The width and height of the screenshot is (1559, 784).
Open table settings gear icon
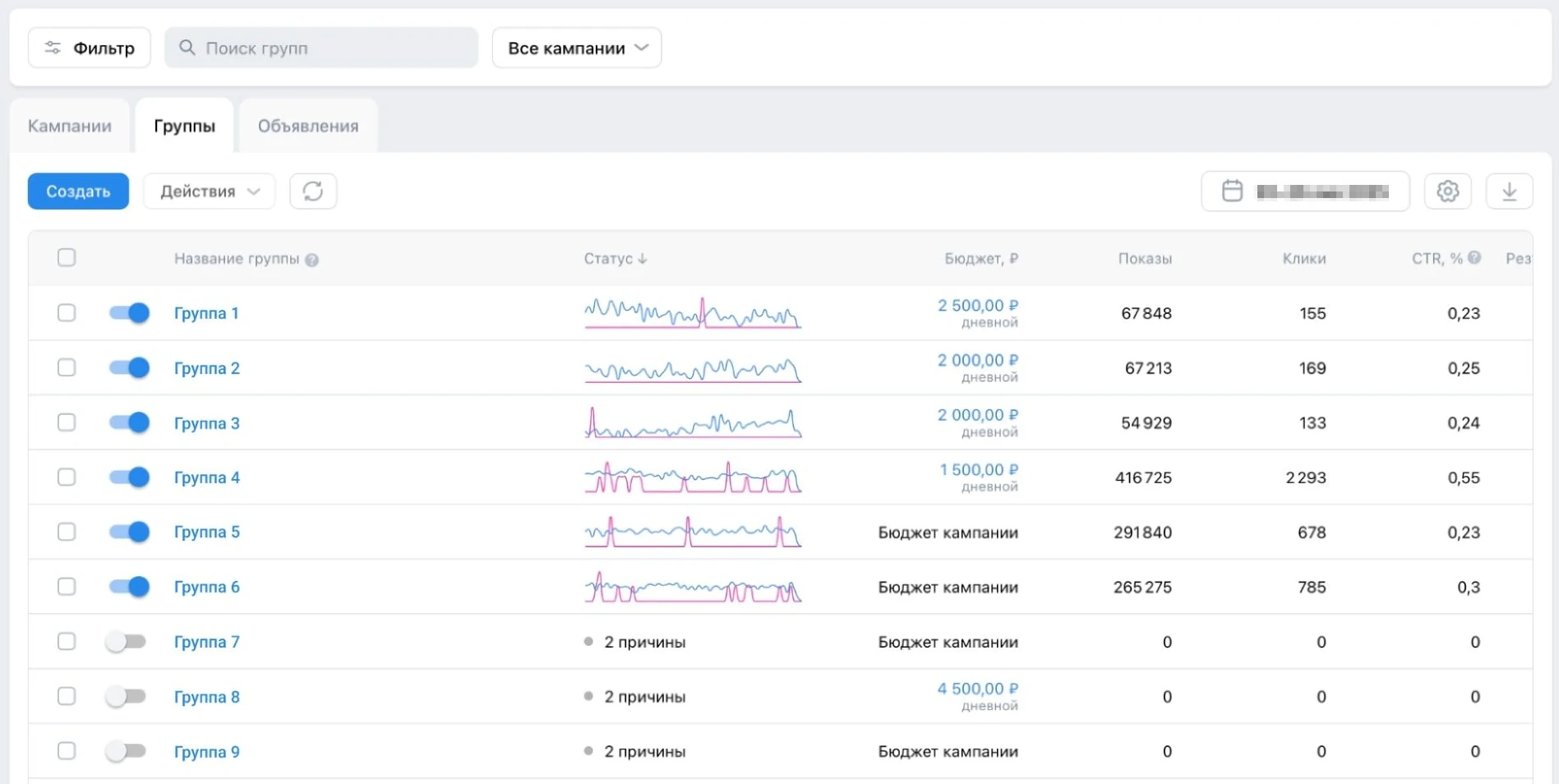tap(1447, 191)
